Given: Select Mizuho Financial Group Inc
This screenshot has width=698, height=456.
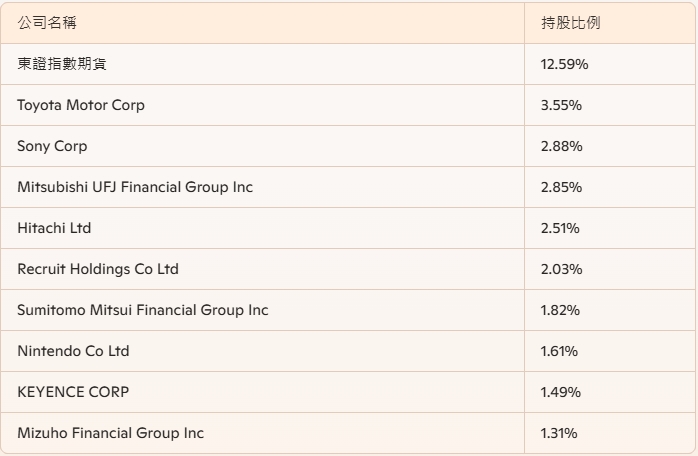Looking at the screenshot, I should click(110, 433).
